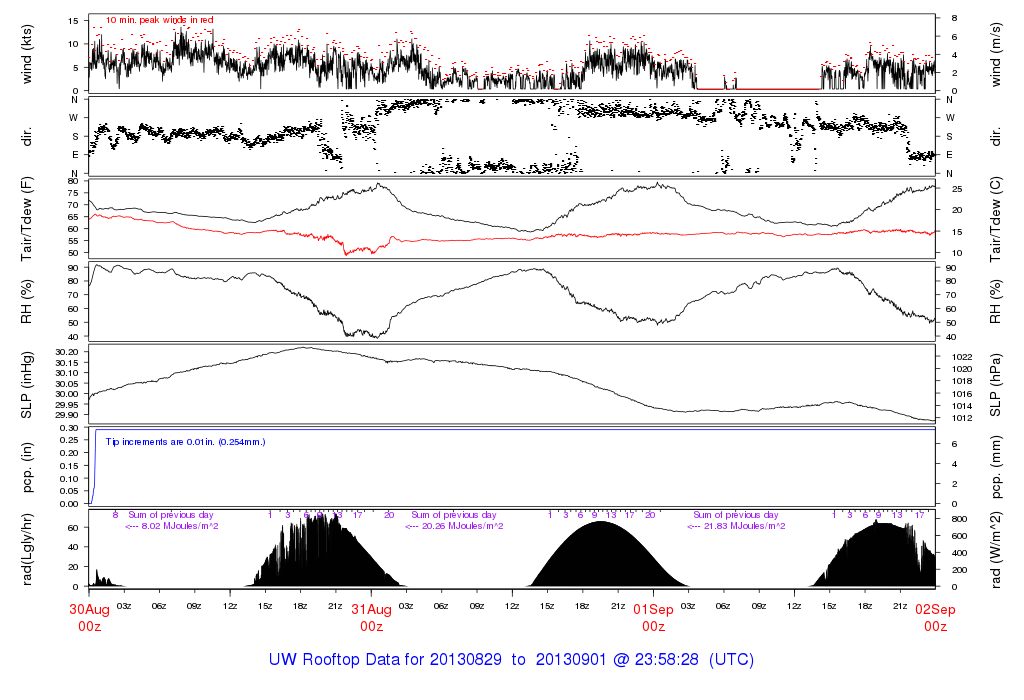Click the 'UW Rooftop Data' chart title
The image size is (1024, 700).
[511, 660]
